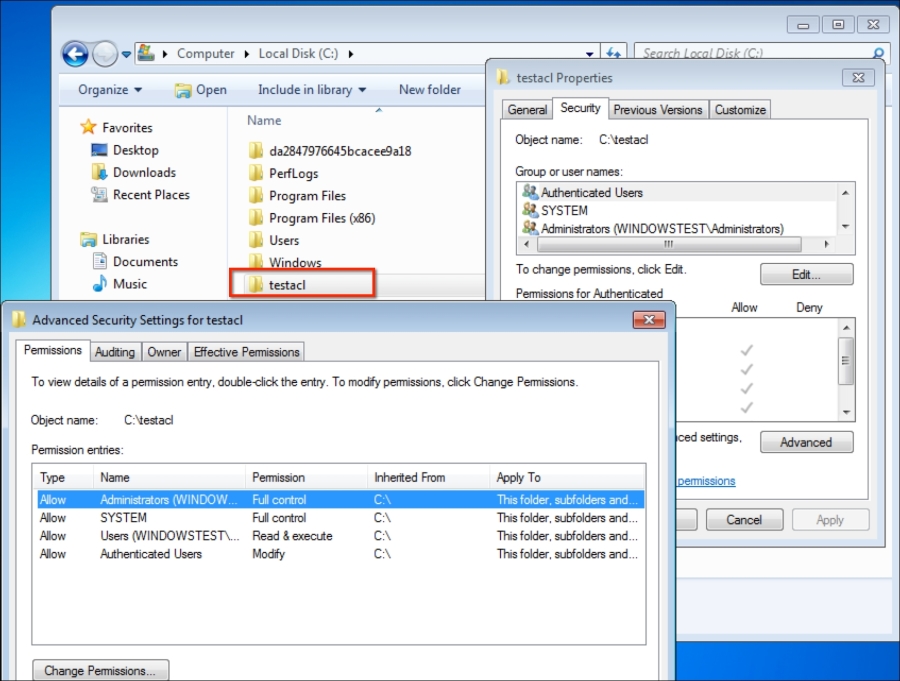Viewport: 900px width, 681px height.
Task: Click the Change Permissions button
Action: 100,671
